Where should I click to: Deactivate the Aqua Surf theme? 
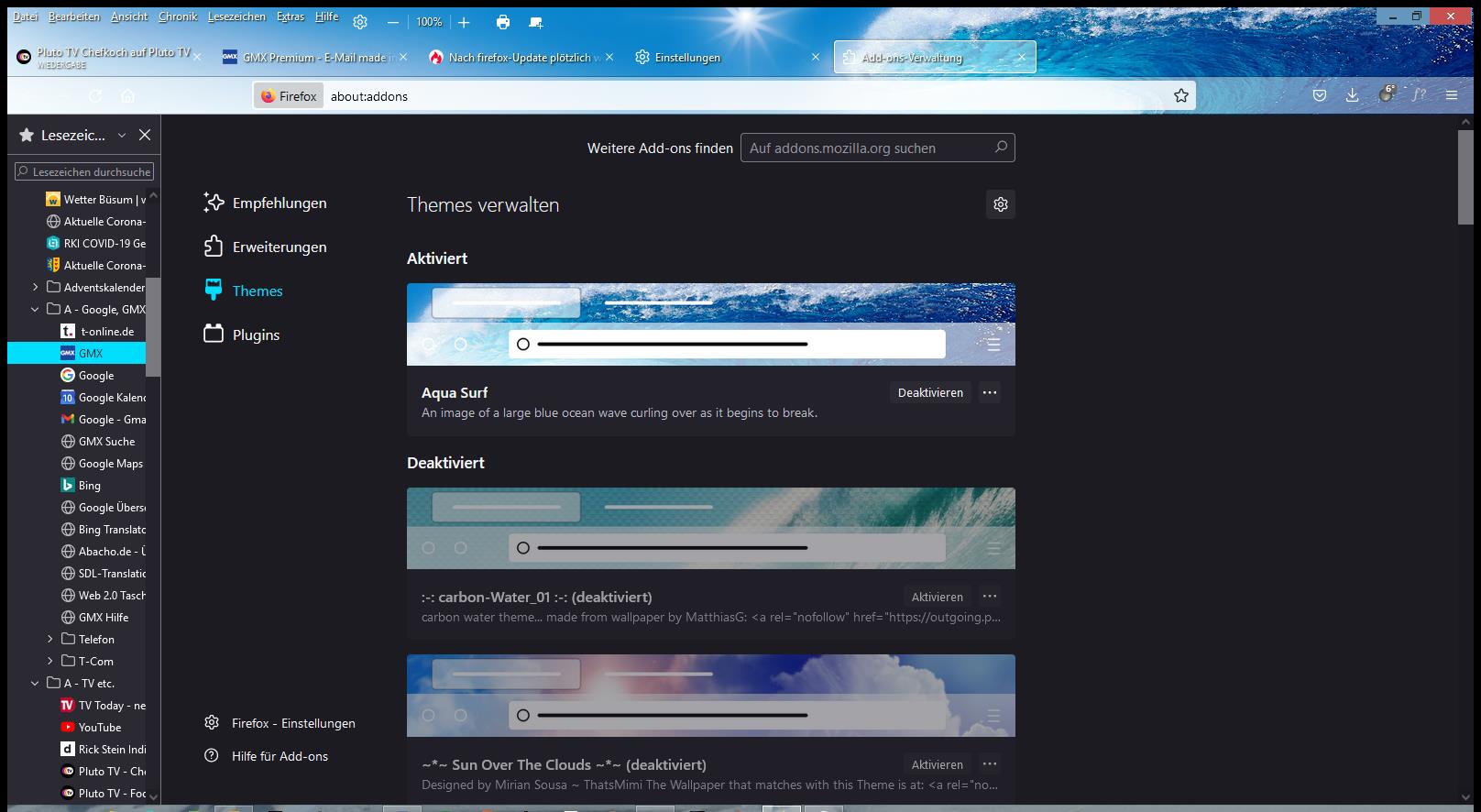pyautogui.click(x=930, y=392)
